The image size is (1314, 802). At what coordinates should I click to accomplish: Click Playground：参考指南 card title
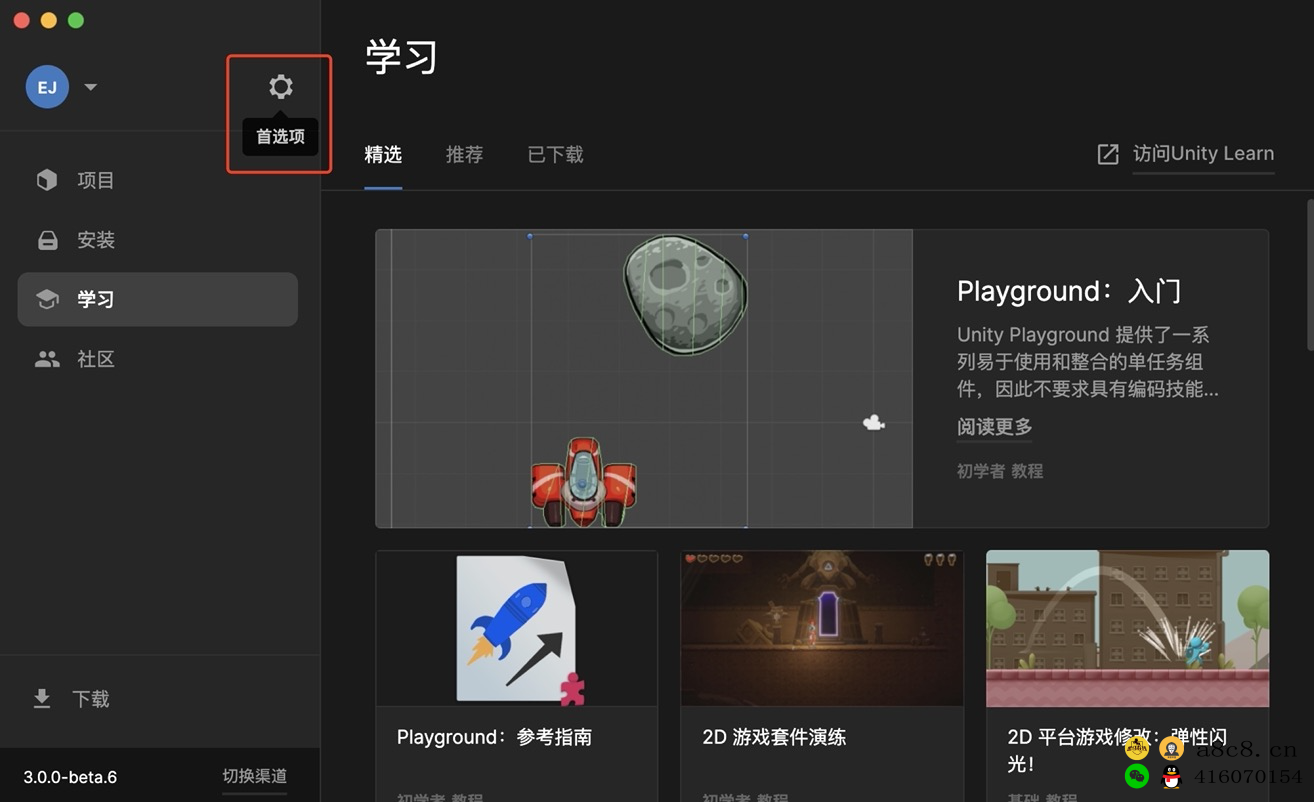494,737
